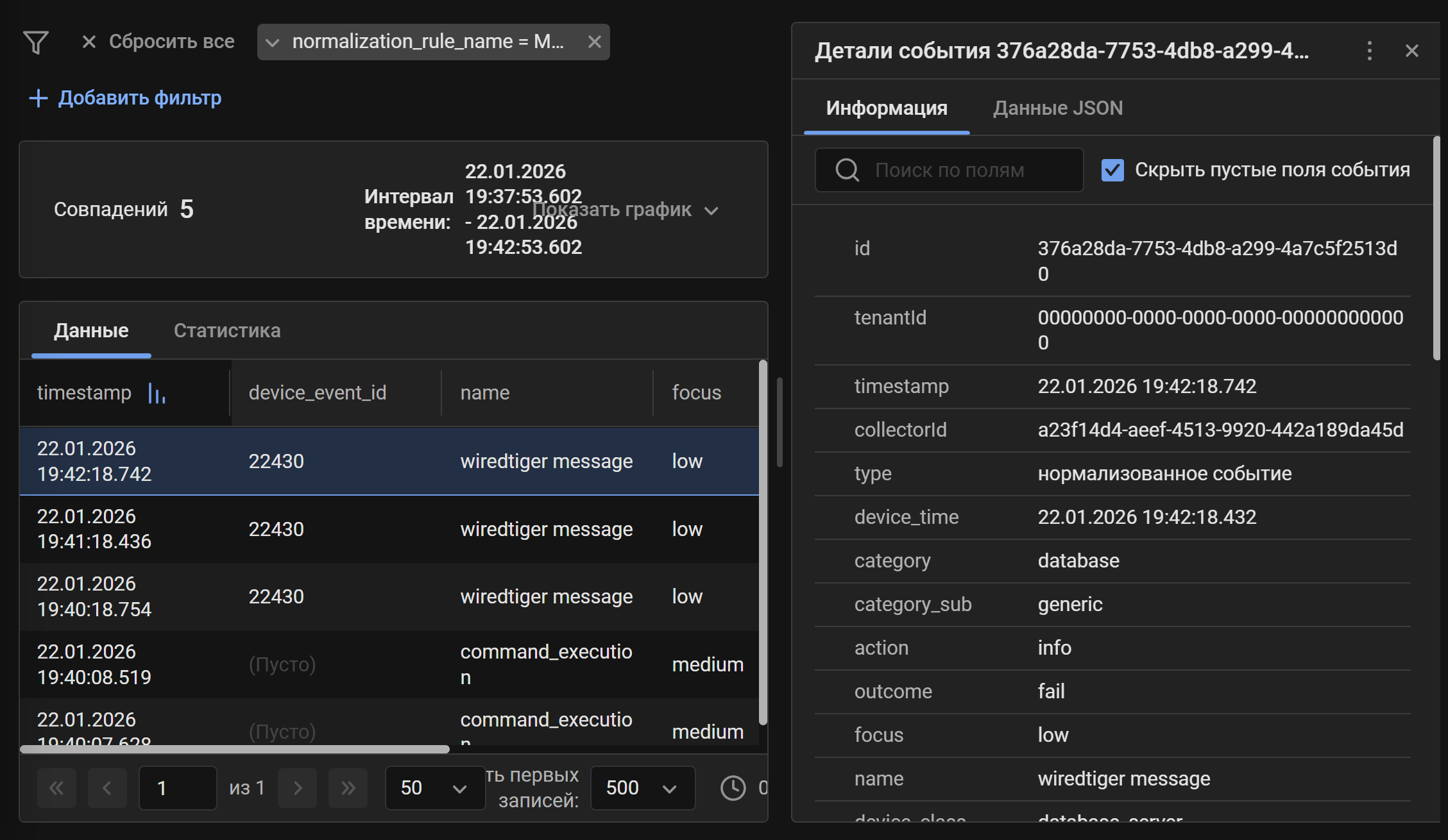
Task: Jump to first page with double-left arrow
Action: pyautogui.click(x=56, y=788)
